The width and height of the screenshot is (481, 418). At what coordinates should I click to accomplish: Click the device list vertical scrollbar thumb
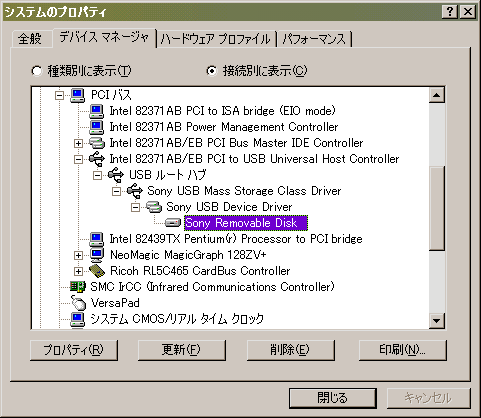436,208
